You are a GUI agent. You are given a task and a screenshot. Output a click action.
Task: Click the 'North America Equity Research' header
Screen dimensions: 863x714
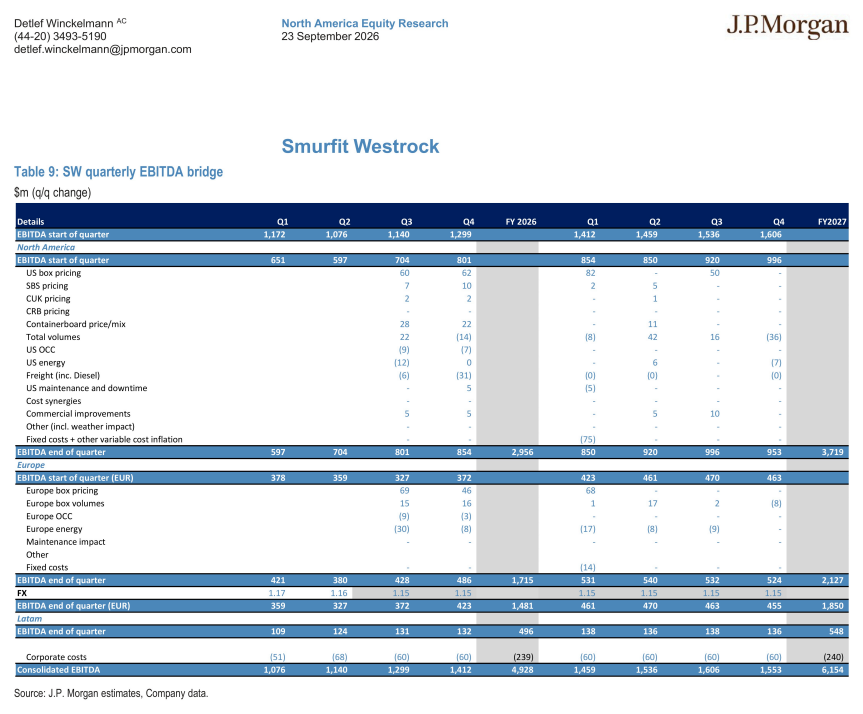coord(365,24)
